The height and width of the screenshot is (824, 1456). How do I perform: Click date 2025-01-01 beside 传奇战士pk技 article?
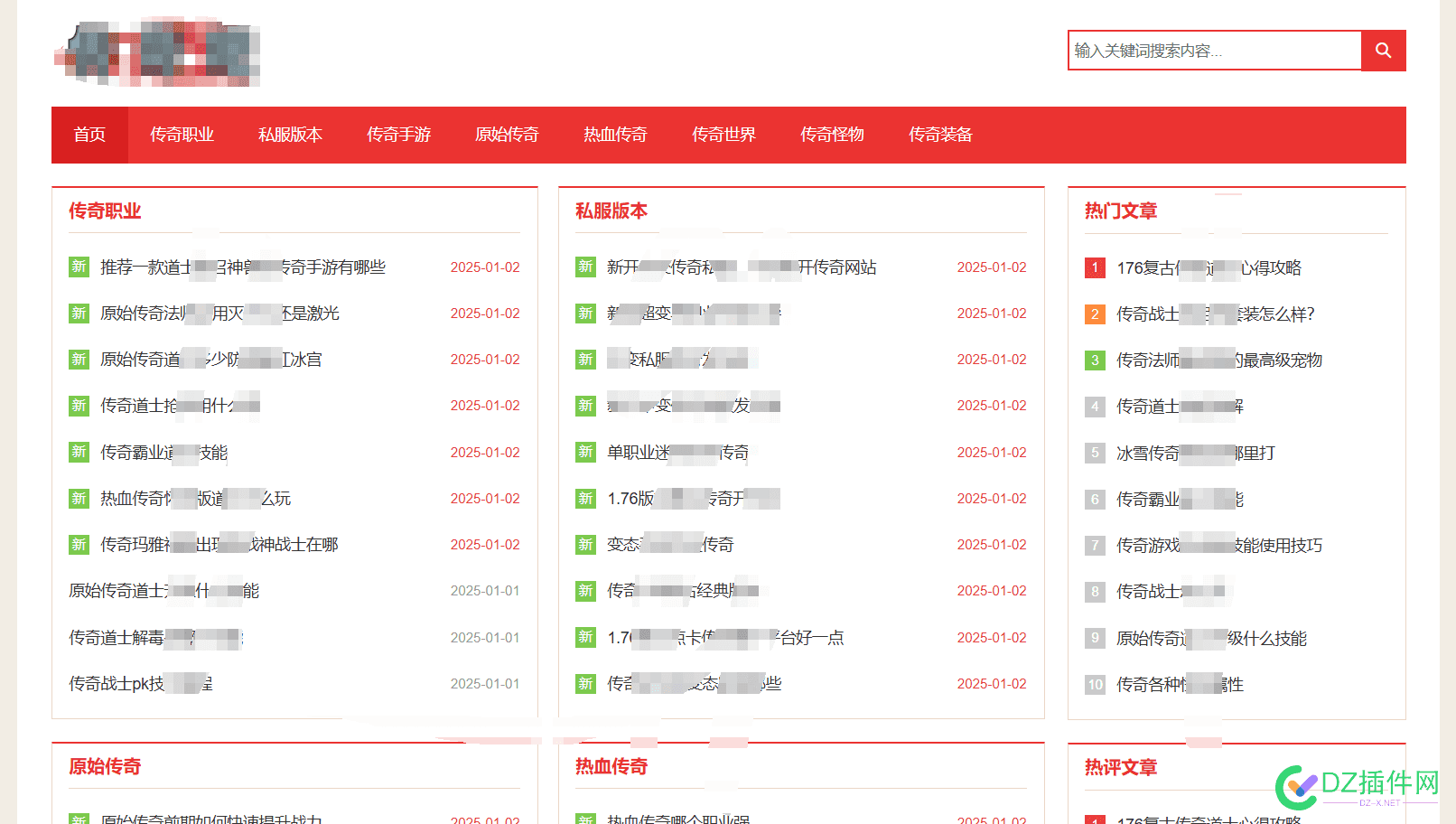point(485,684)
